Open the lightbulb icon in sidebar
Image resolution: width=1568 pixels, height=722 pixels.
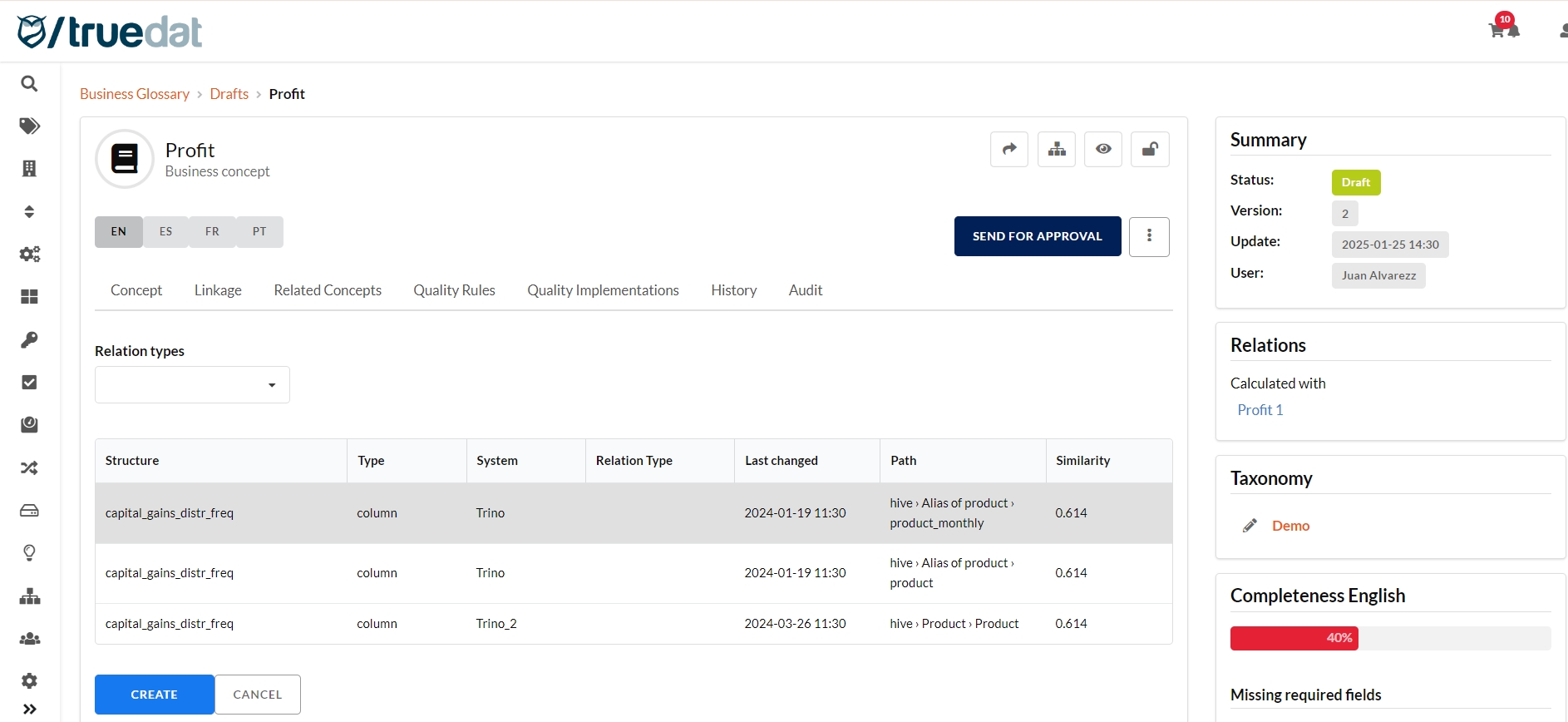29,553
